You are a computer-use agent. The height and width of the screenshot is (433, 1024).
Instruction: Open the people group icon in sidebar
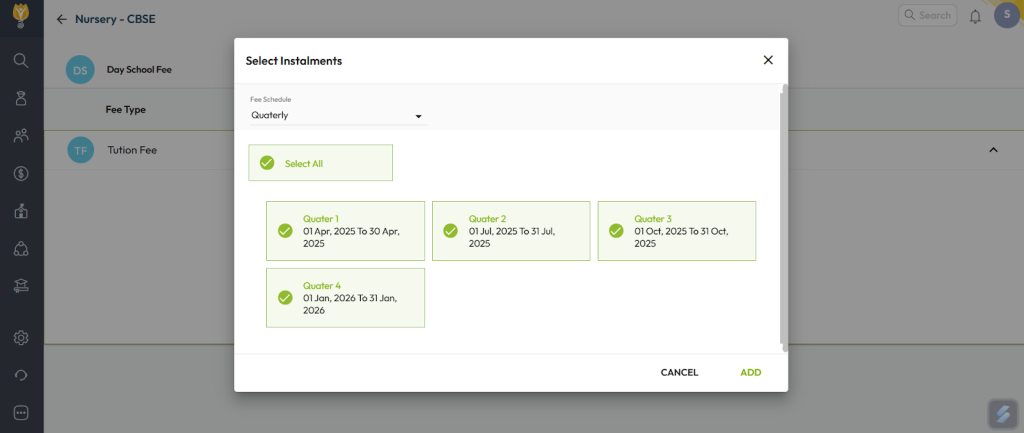pyautogui.click(x=20, y=135)
